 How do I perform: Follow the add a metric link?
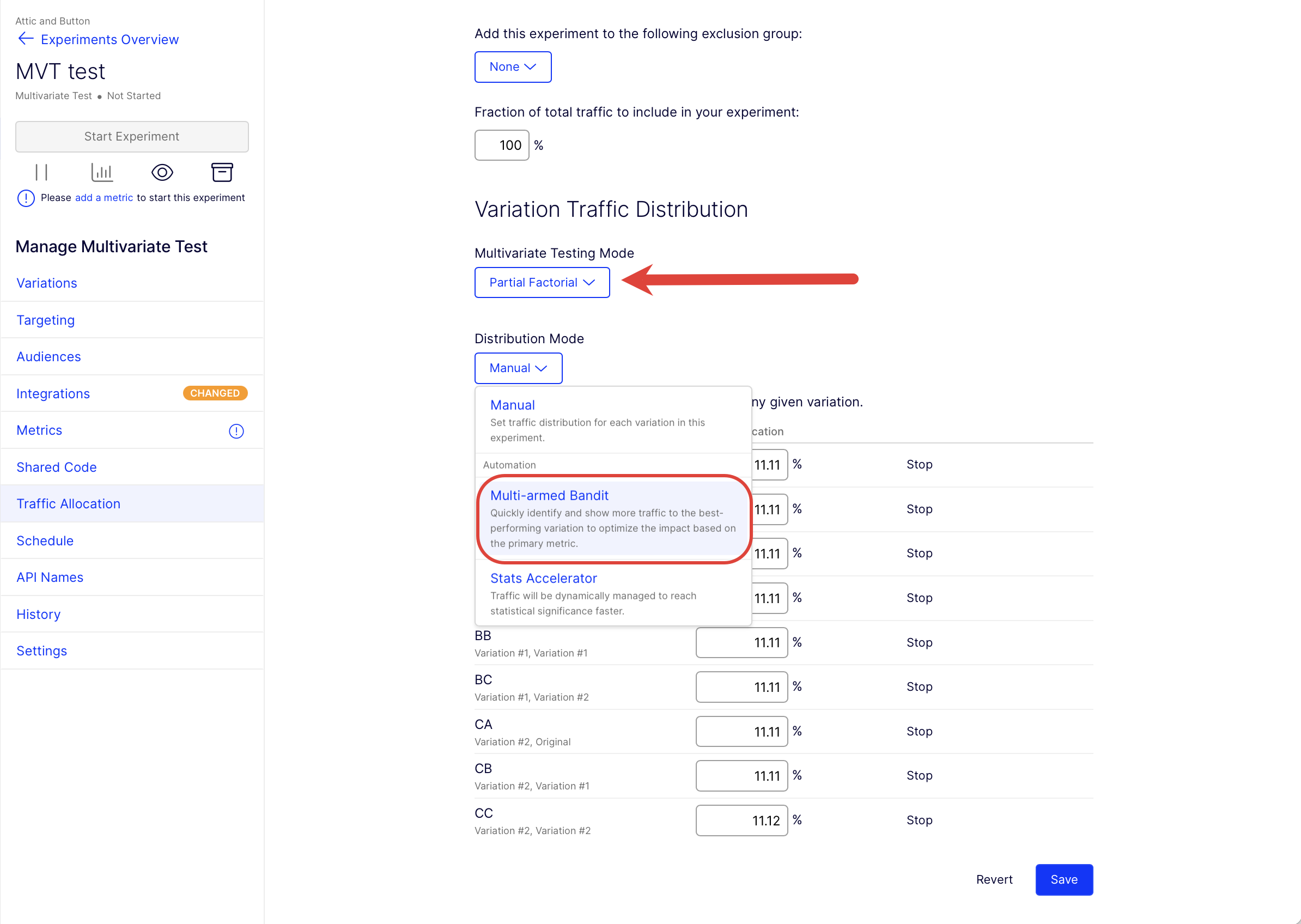104,197
